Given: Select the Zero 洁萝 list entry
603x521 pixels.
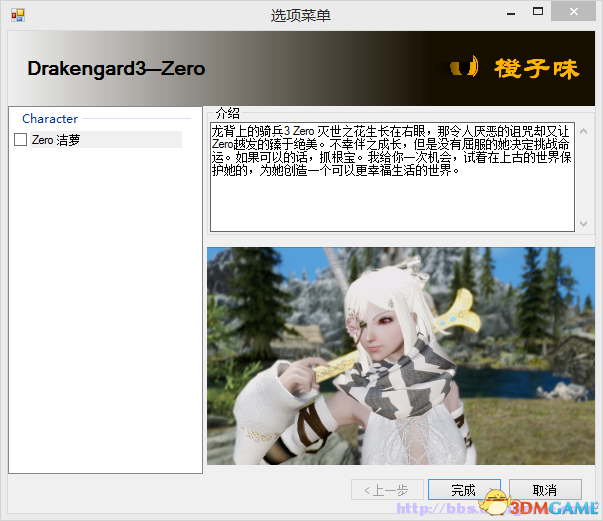Looking at the screenshot, I should [x=106, y=140].
